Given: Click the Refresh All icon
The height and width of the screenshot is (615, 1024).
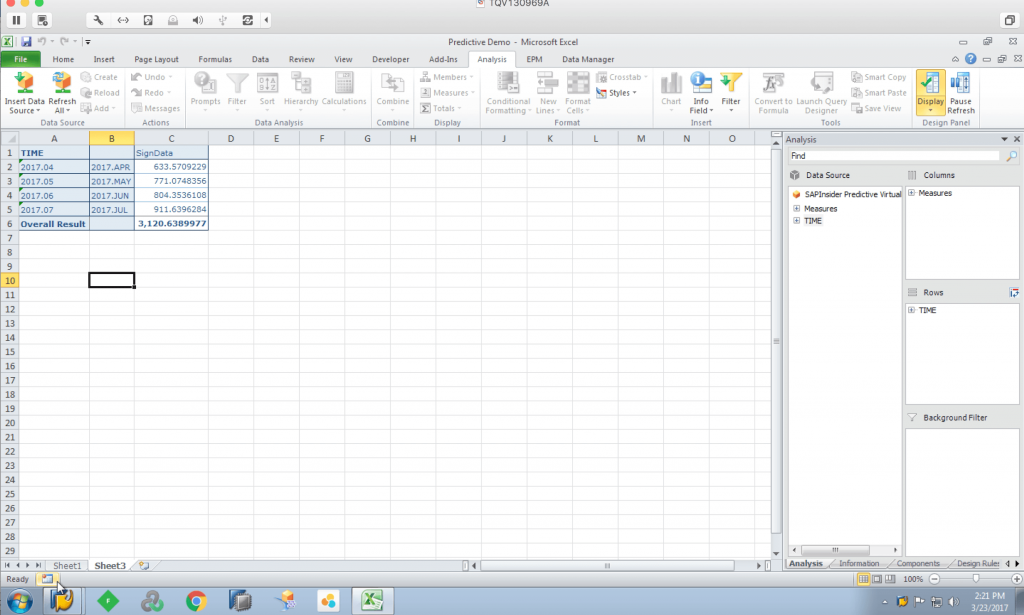Looking at the screenshot, I should [62, 84].
